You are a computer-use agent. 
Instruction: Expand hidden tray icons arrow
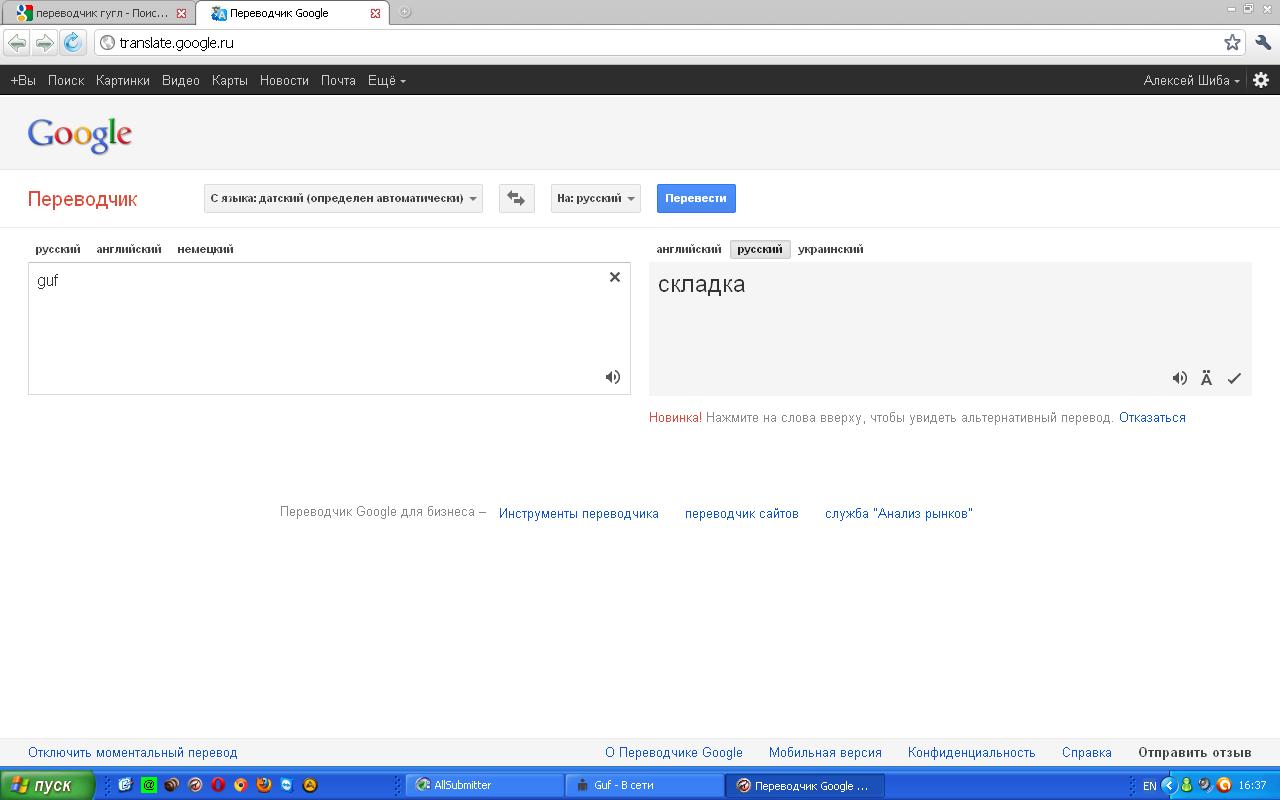pyautogui.click(x=1168, y=785)
